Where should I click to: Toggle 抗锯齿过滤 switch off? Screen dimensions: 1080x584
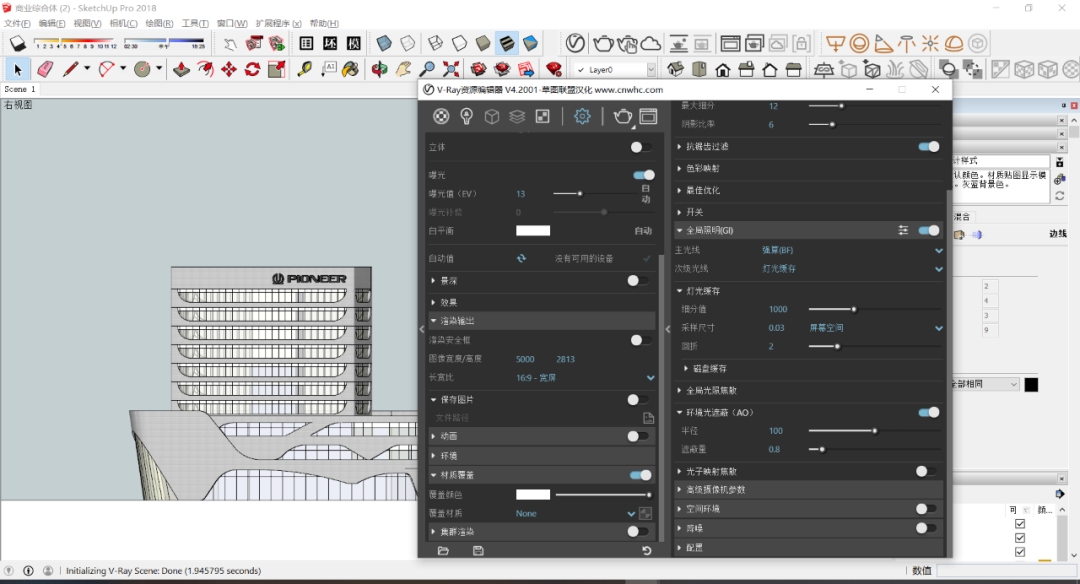coord(928,146)
